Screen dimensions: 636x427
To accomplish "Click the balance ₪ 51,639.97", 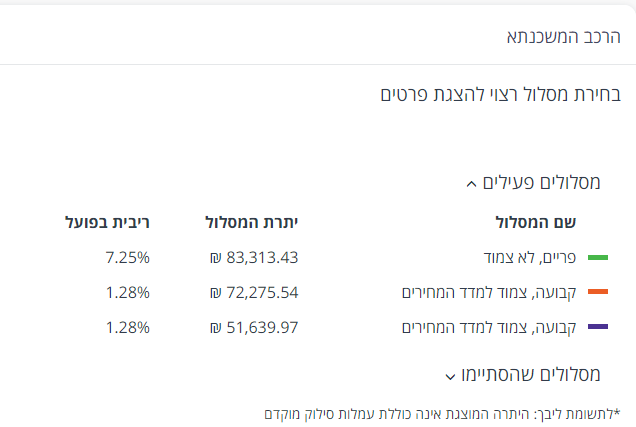I will (x=254, y=327).
